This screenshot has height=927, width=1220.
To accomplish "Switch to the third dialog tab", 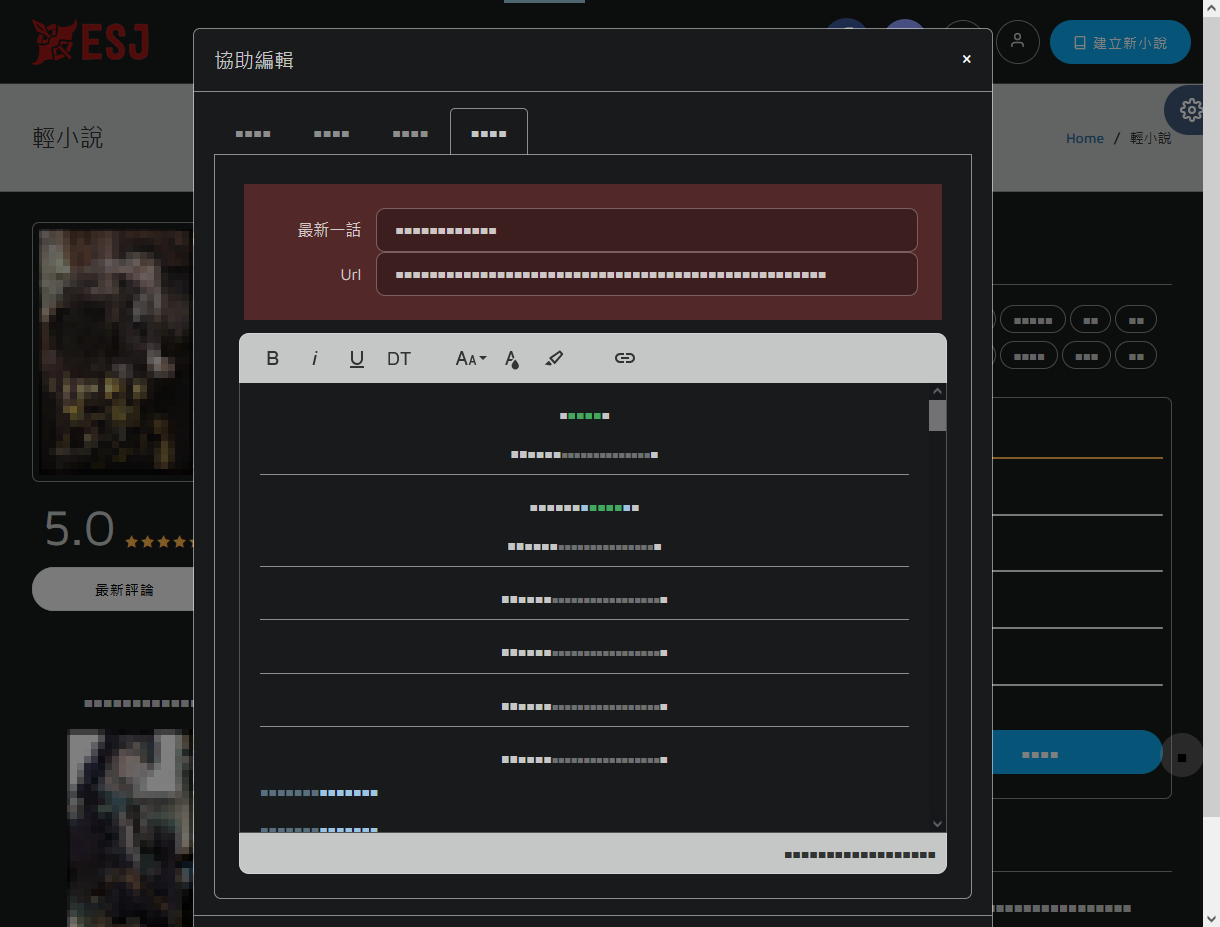I will point(410,133).
